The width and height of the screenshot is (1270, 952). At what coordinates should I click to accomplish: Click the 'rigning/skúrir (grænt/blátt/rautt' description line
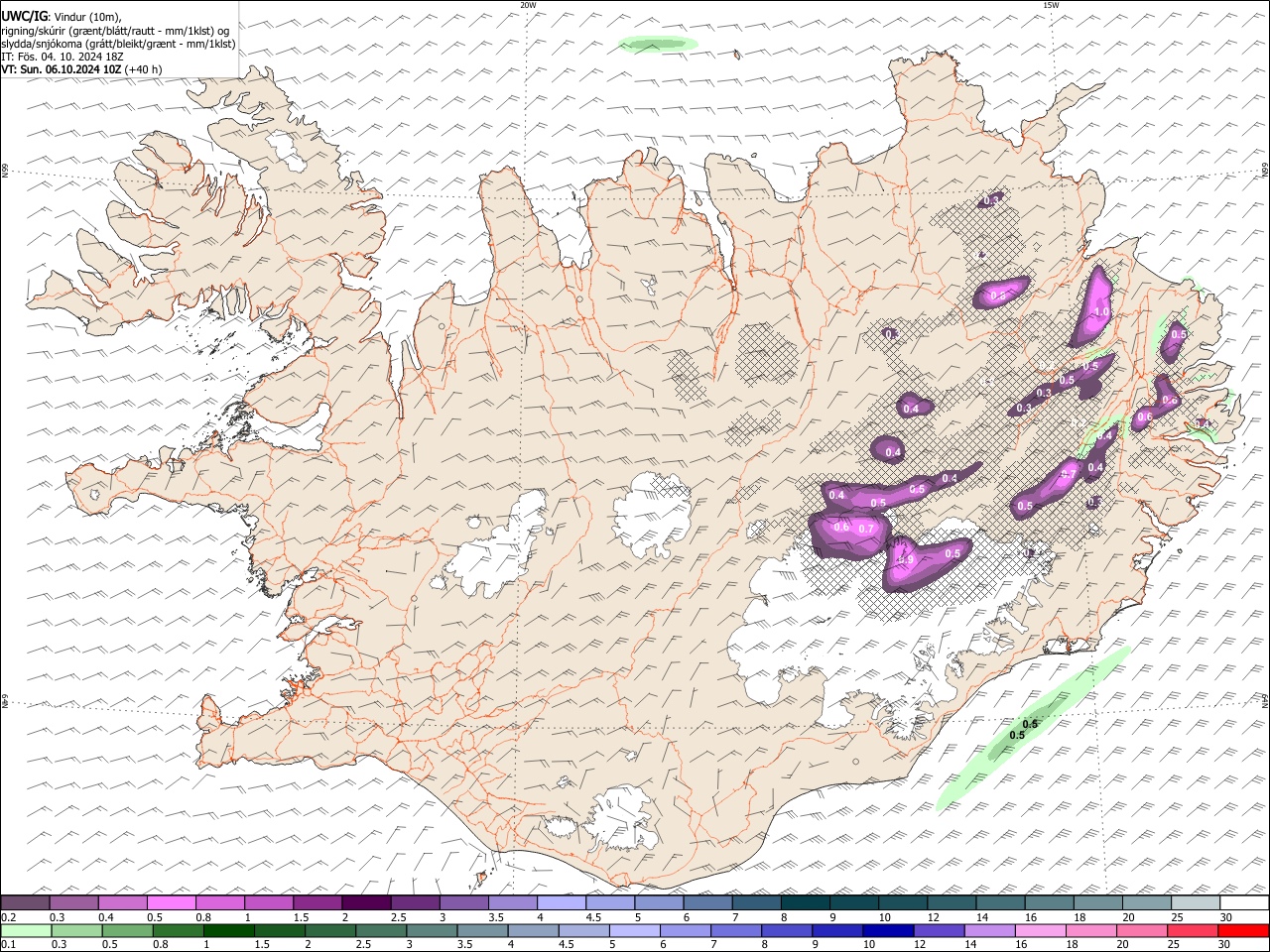pos(115,30)
